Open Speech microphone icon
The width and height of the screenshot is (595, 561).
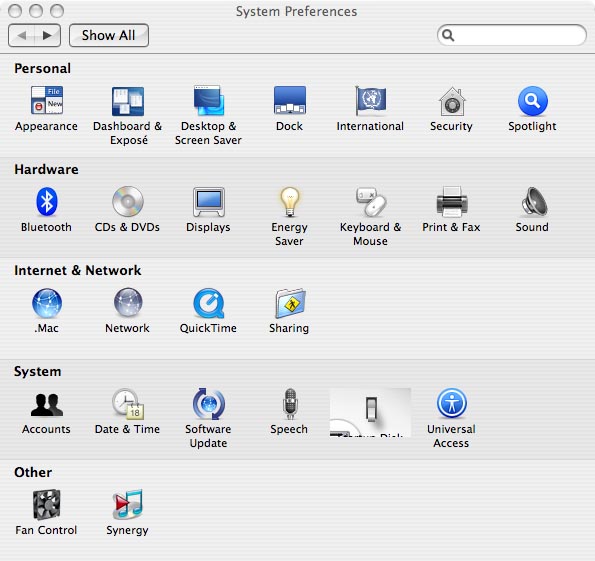tap(290, 403)
